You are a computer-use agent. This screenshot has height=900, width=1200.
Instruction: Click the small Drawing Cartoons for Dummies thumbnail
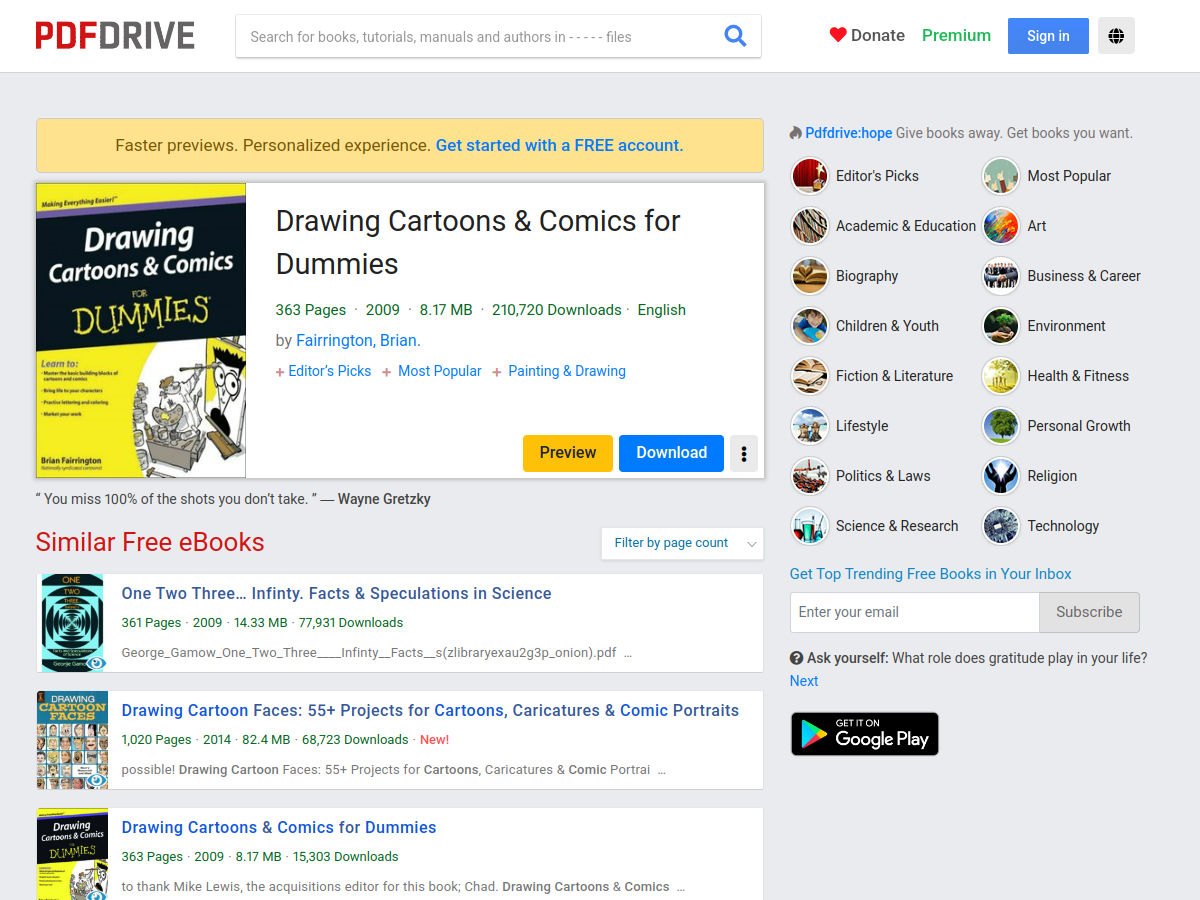click(73, 854)
